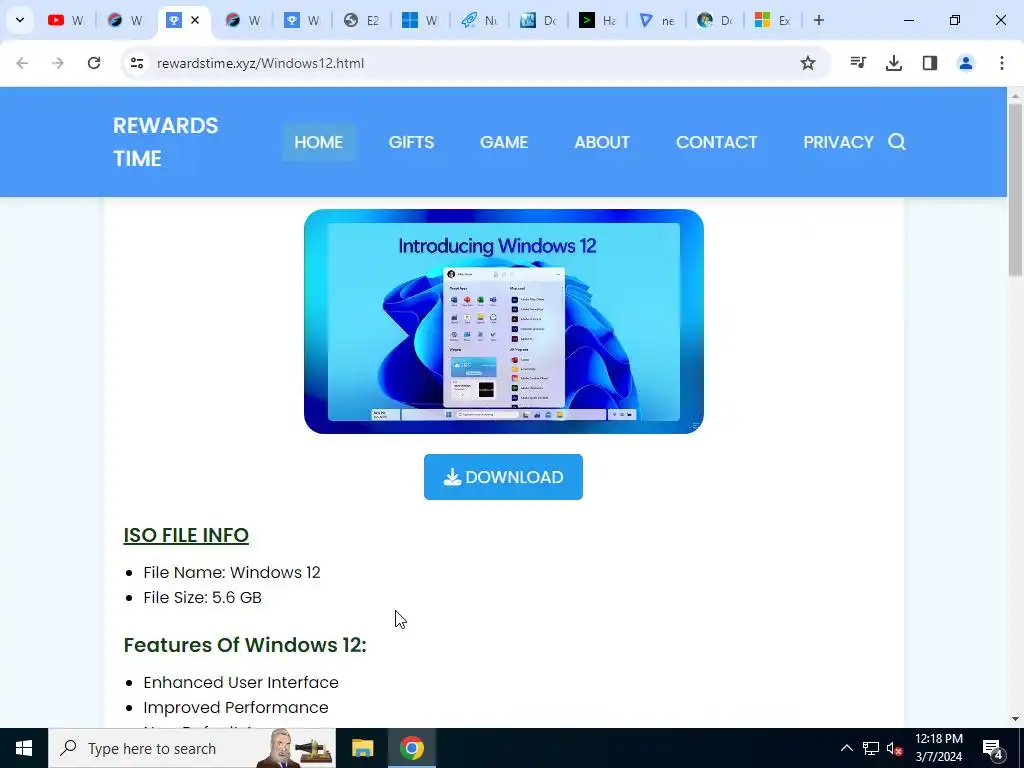Click the taskbar search box
The height and width of the screenshot is (768, 1024).
click(192, 748)
